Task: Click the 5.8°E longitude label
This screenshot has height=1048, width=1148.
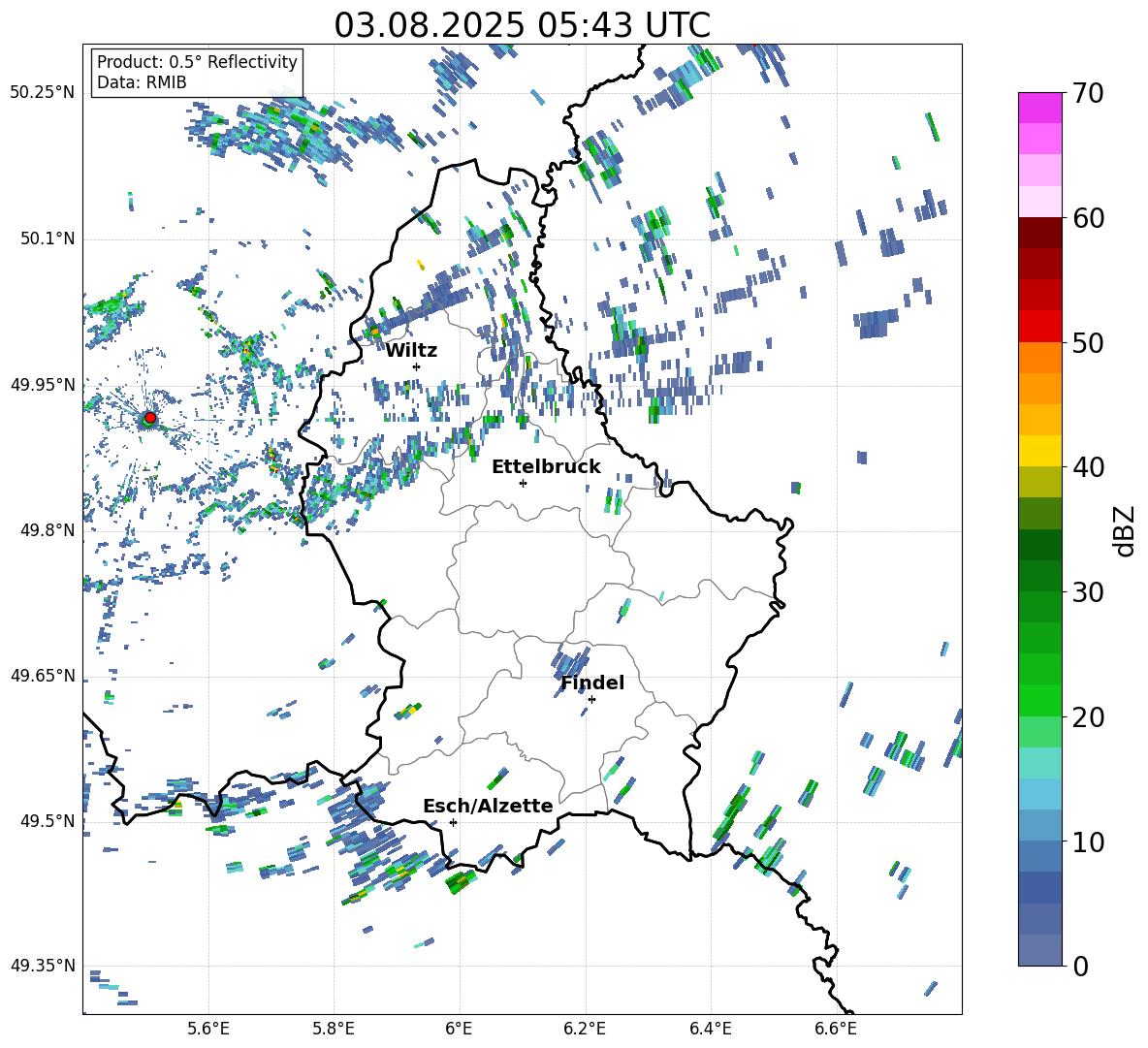Action: (334, 1029)
